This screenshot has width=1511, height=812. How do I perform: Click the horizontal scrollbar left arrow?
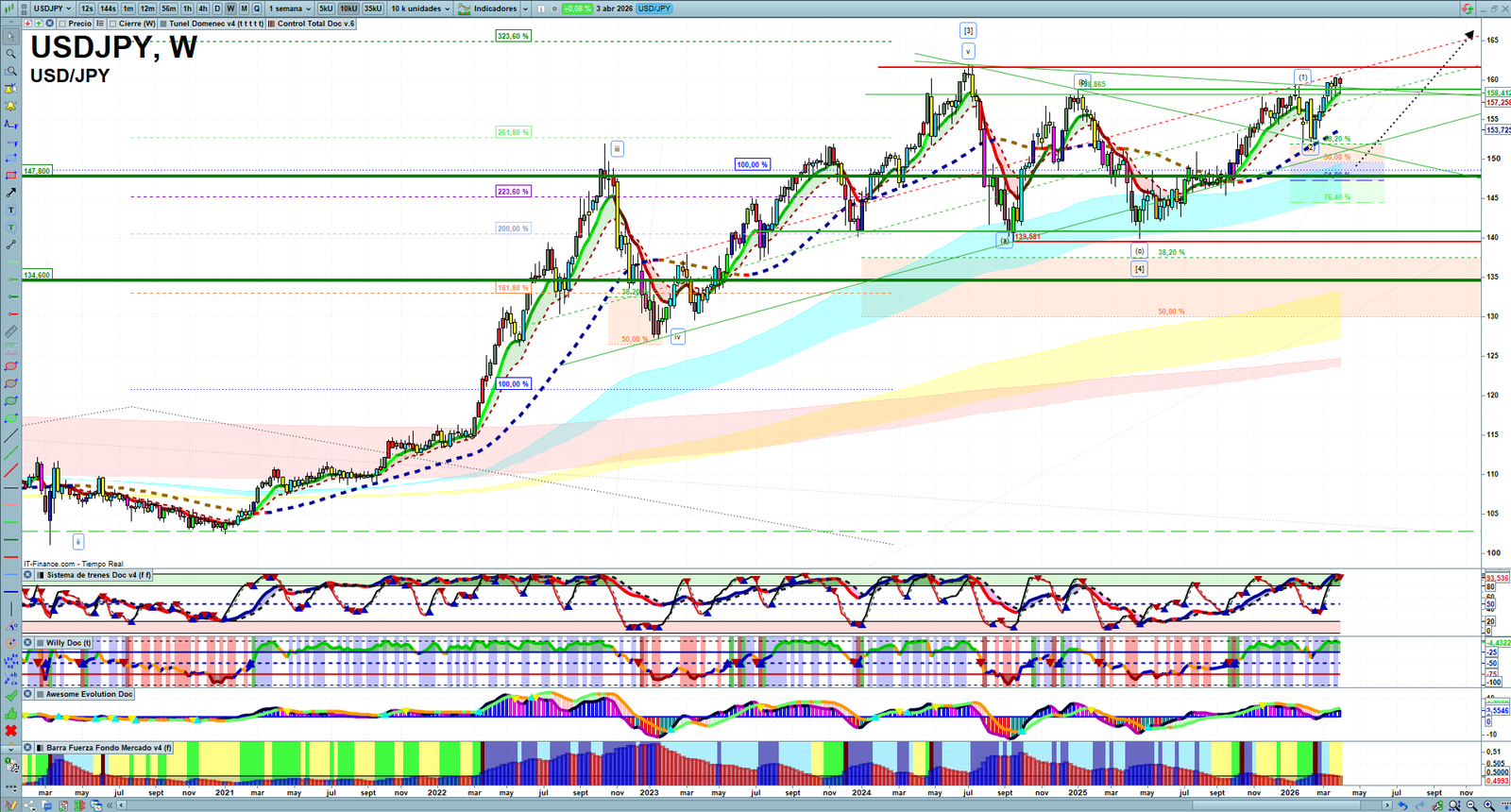coord(123,805)
